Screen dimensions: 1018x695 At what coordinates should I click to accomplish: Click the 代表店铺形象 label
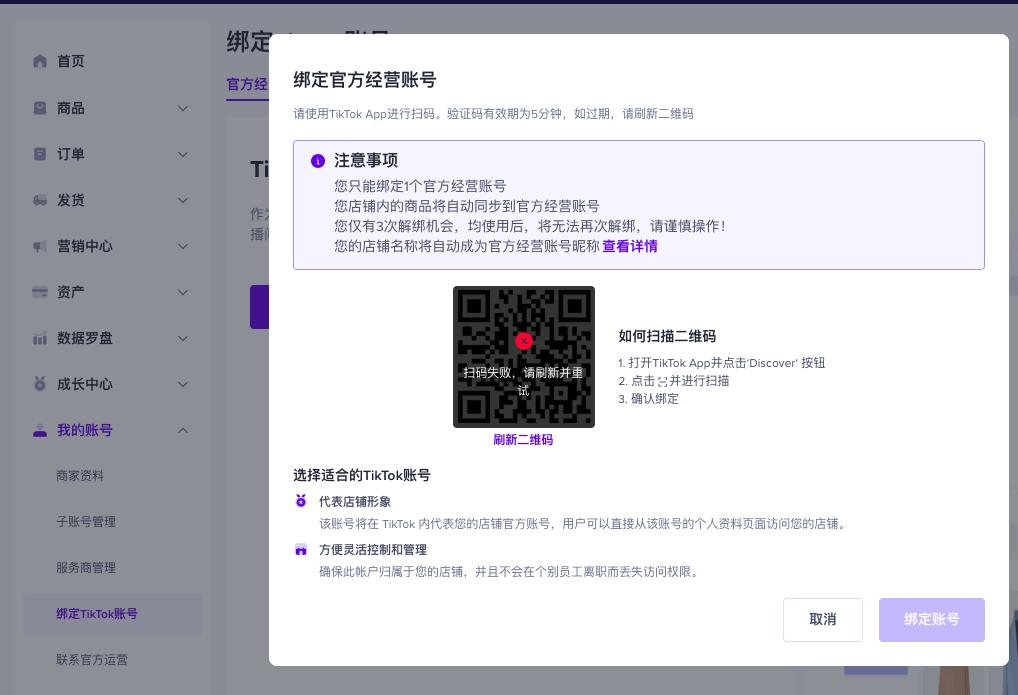[354, 501]
